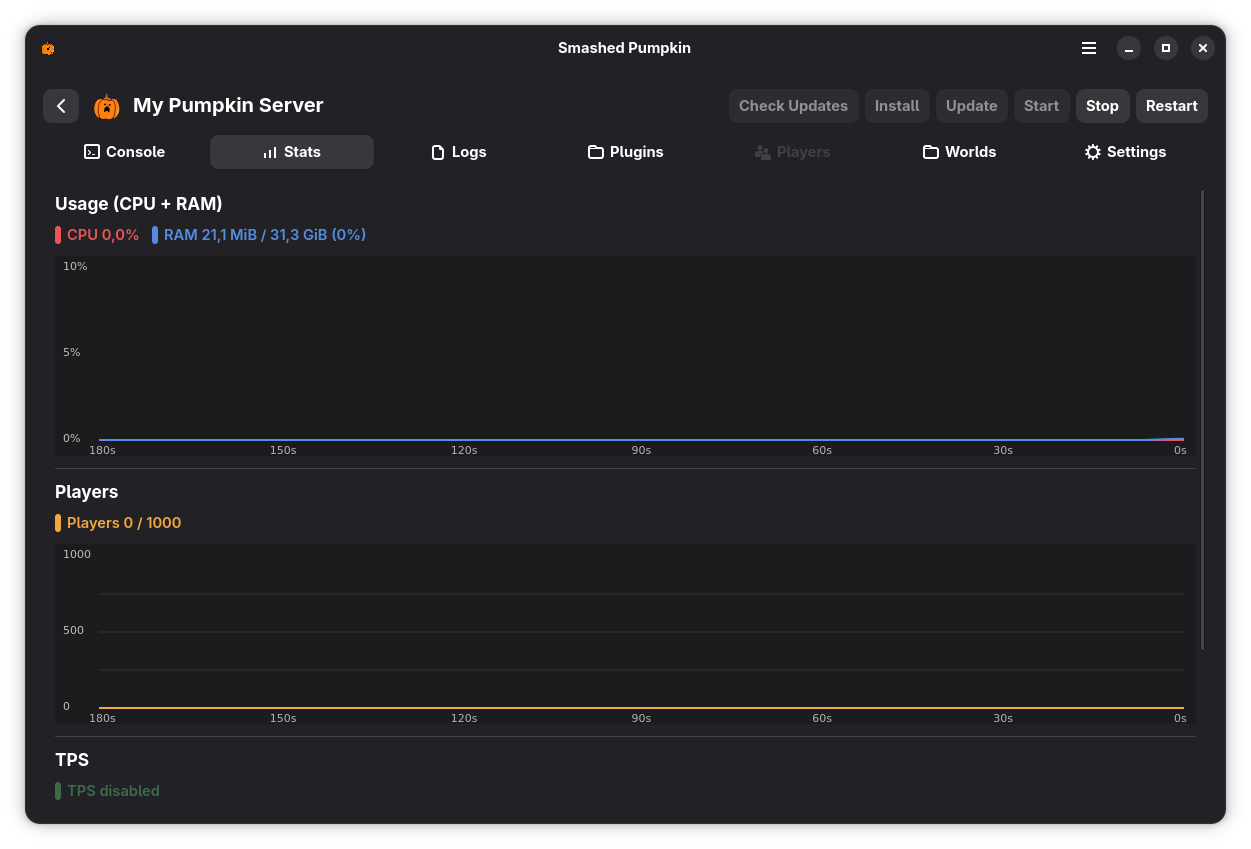Click the TPS disabled legend entry
1251x849 pixels.
click(x=107, y=790)
